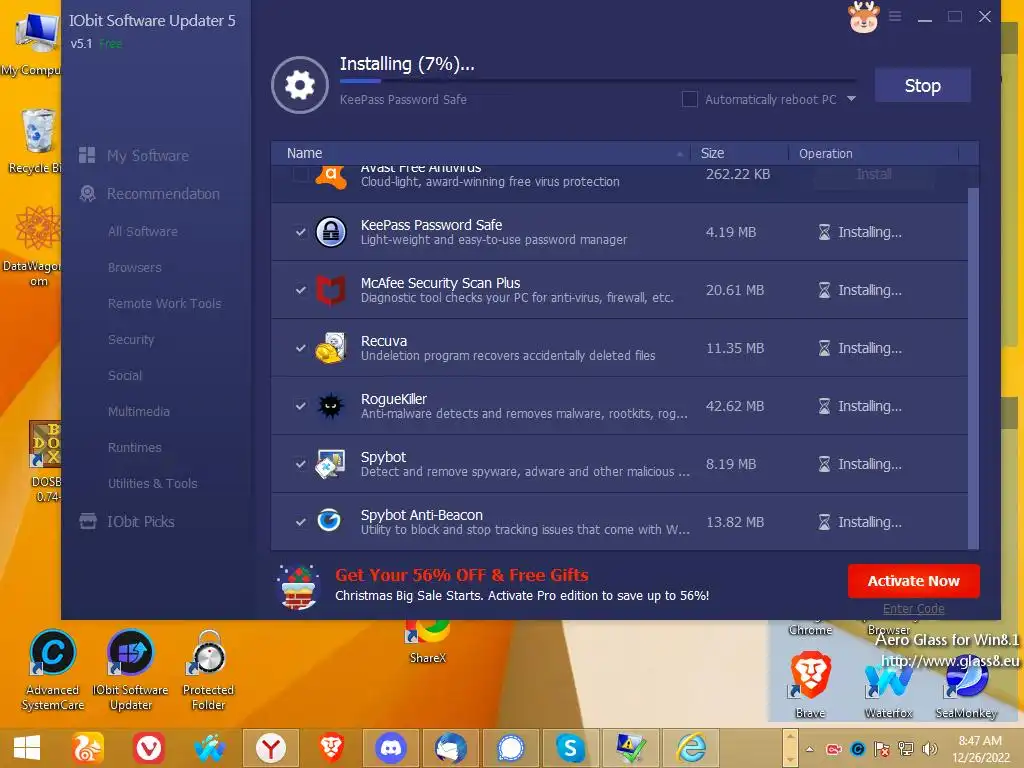This screenshot has height=768, width=1024.
Task: Open Advanced SystemCare desktop shortcut
Action: tap(53, 670)
